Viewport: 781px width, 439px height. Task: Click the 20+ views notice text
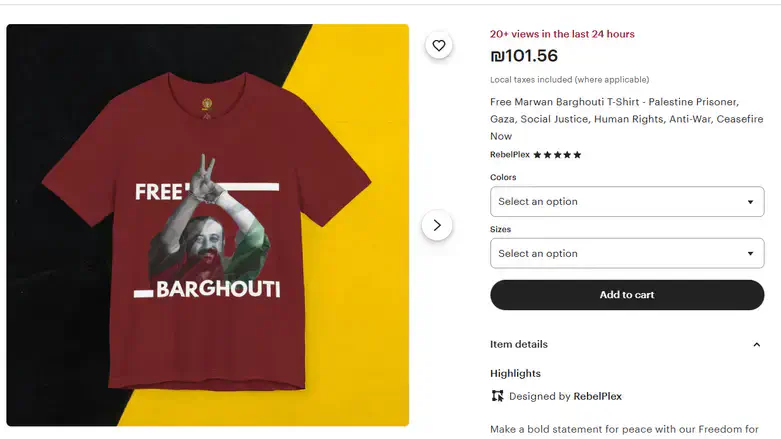pyautogui.click(x=562, y=34)
